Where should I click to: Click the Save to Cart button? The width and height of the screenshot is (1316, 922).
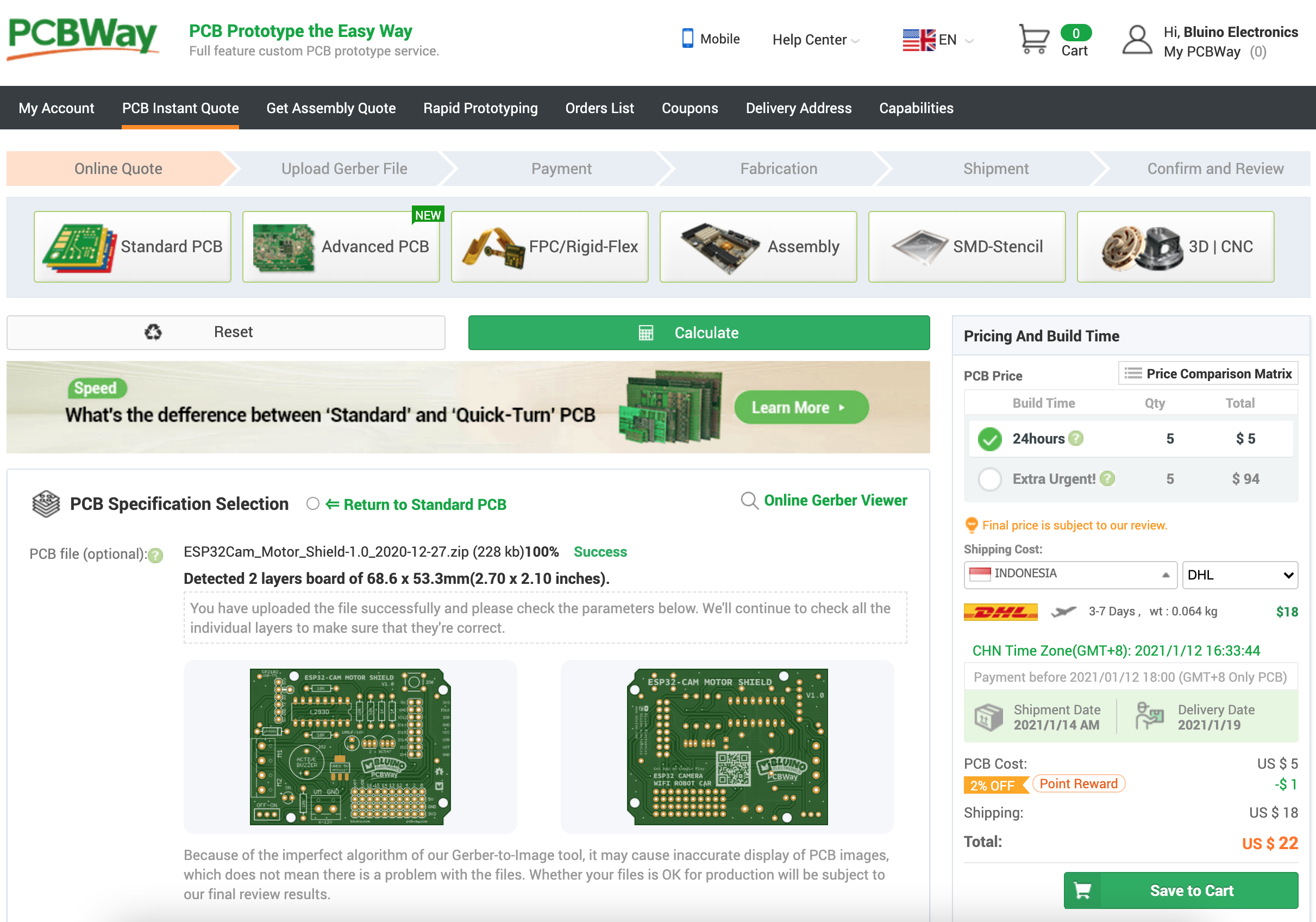tap(1180, 890)
